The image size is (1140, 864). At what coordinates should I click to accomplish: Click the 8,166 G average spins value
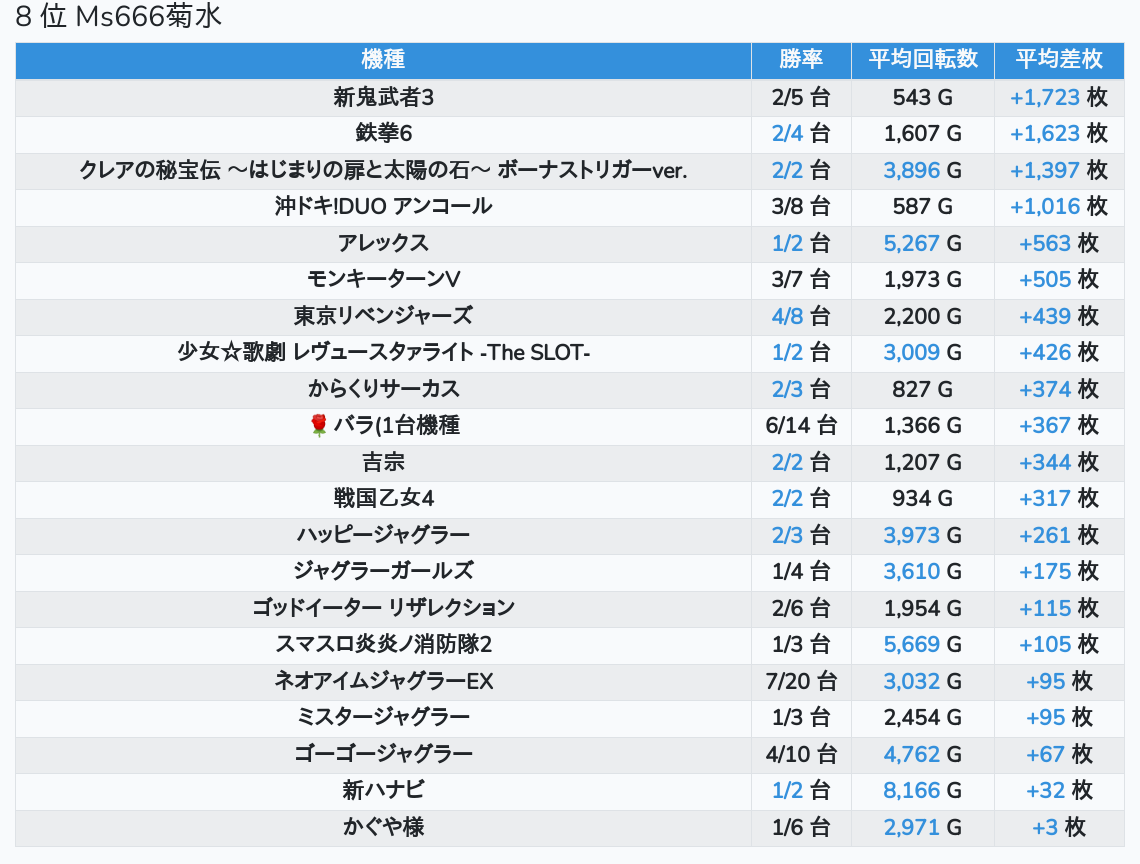coord(922,790)
